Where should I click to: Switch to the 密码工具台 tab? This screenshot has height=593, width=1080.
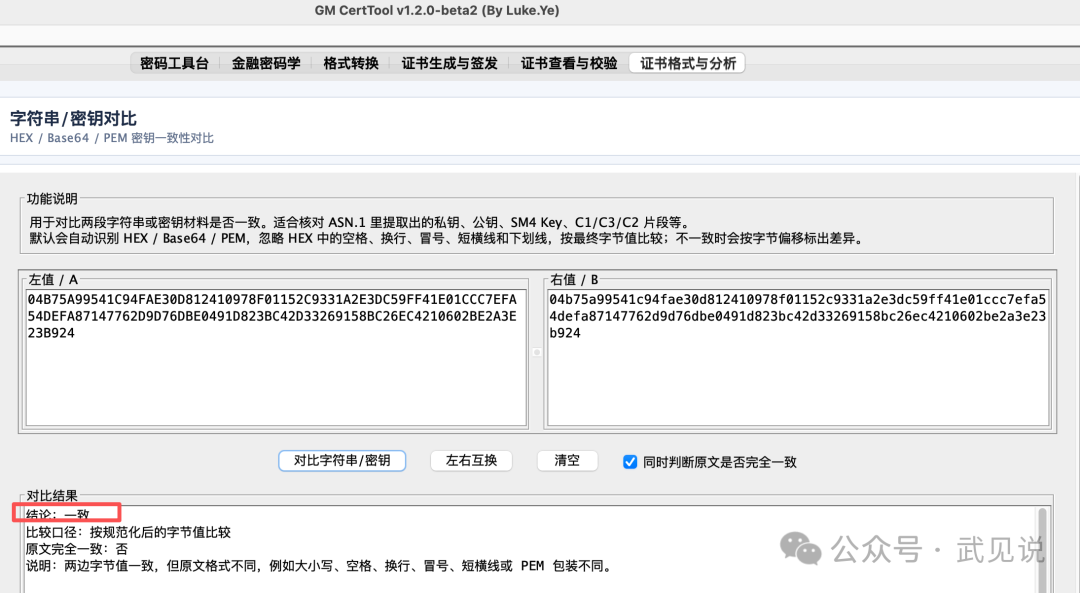click(x=174, y=63)
